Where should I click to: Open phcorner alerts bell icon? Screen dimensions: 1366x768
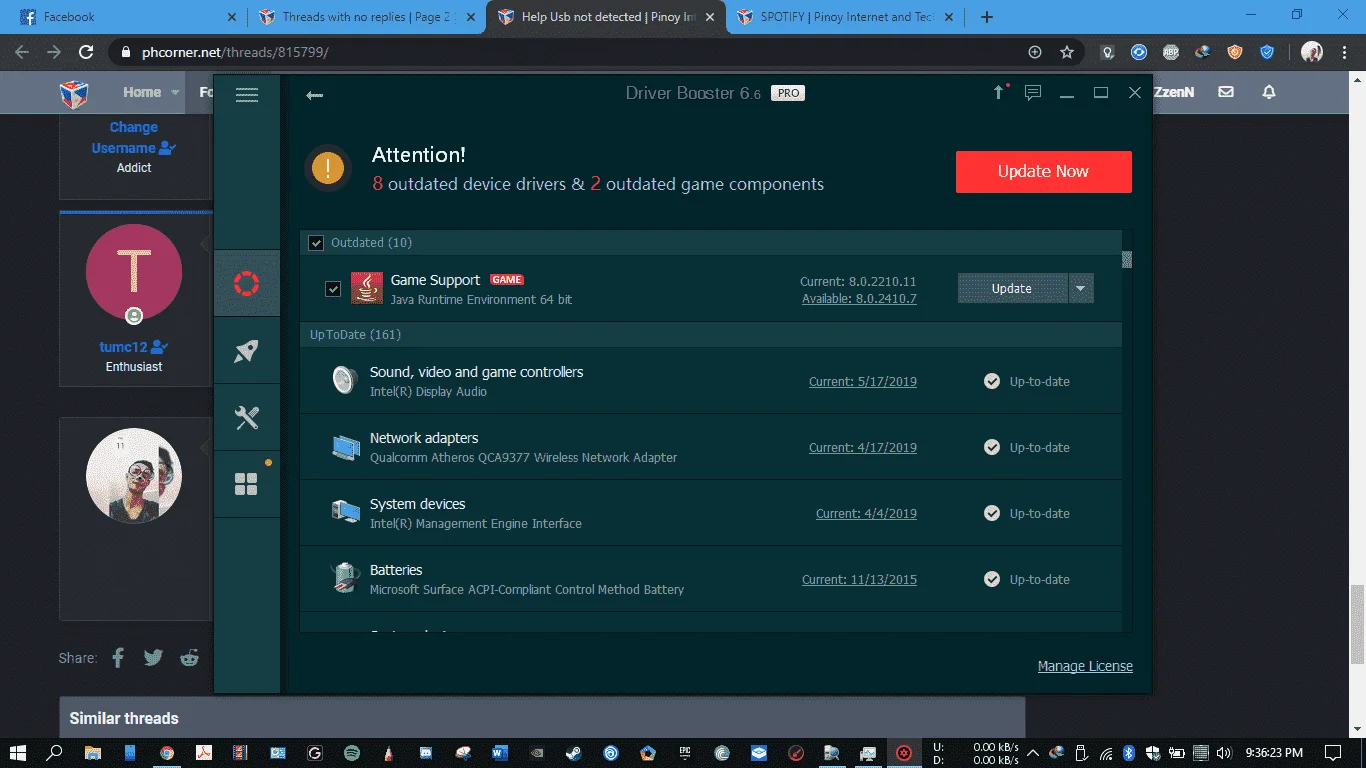(x=1269, y=92)
